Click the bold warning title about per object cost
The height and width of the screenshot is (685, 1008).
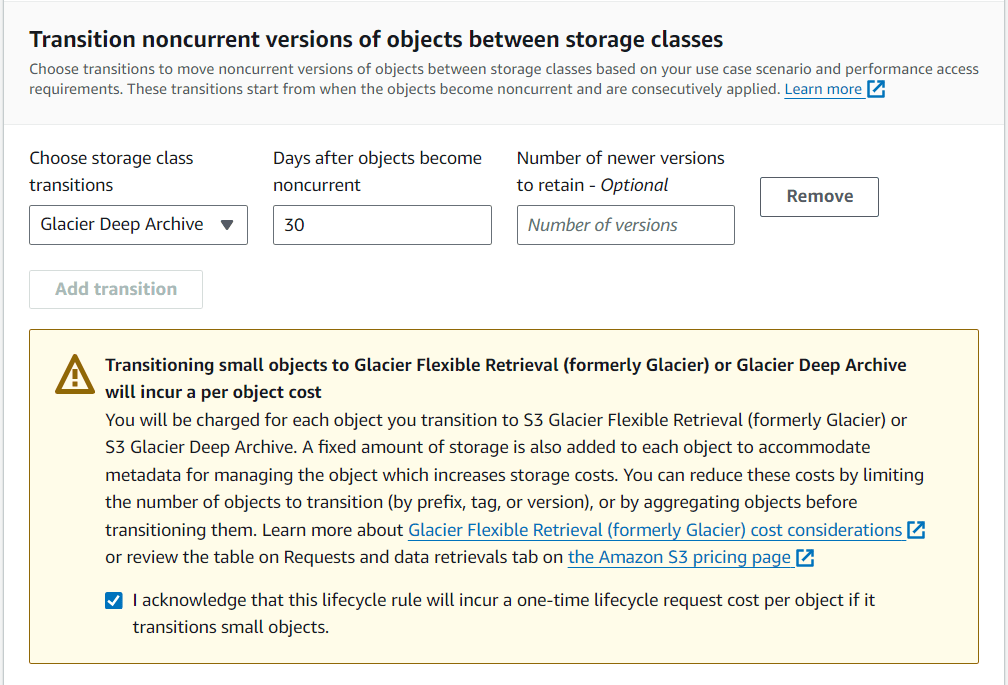tap(506, 378)
